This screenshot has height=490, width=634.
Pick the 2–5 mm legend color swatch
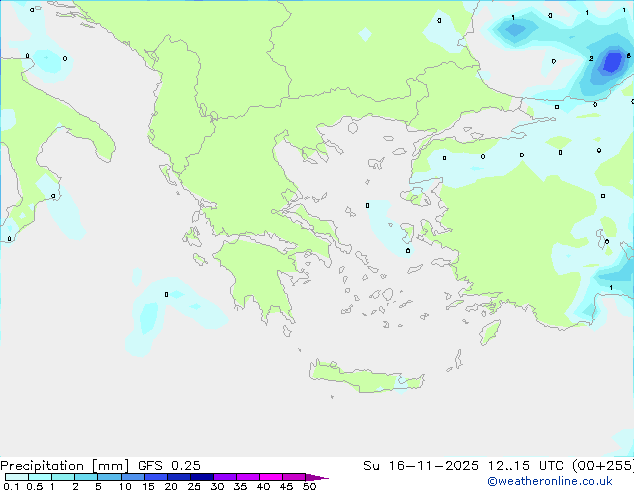[86, 477]
